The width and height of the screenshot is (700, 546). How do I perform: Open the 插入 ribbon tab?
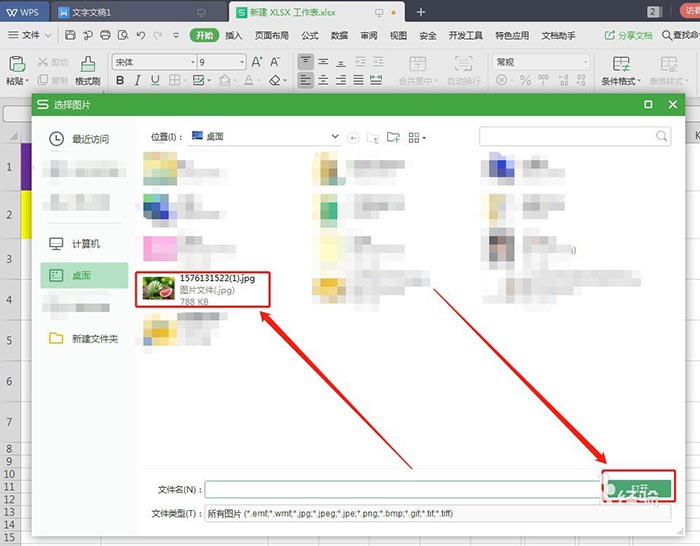(x=233, y=35)
